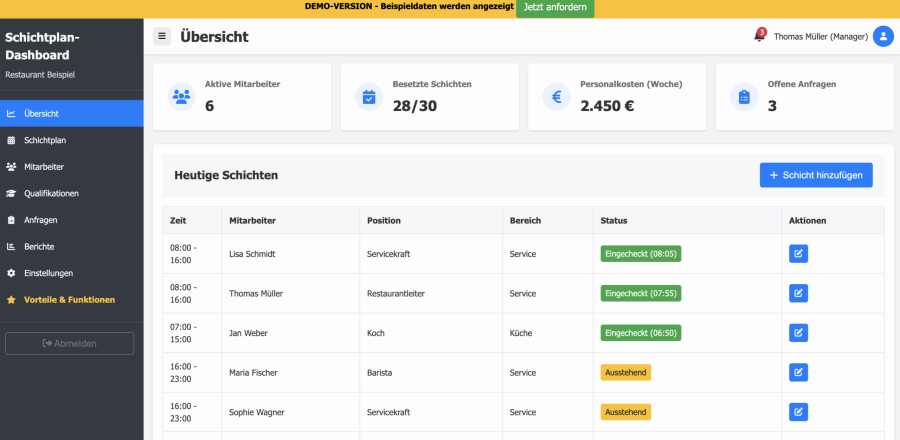Edit Sophie Wagner's shift with the pencil icon
The image size is (900, 440).
[798, 412]
